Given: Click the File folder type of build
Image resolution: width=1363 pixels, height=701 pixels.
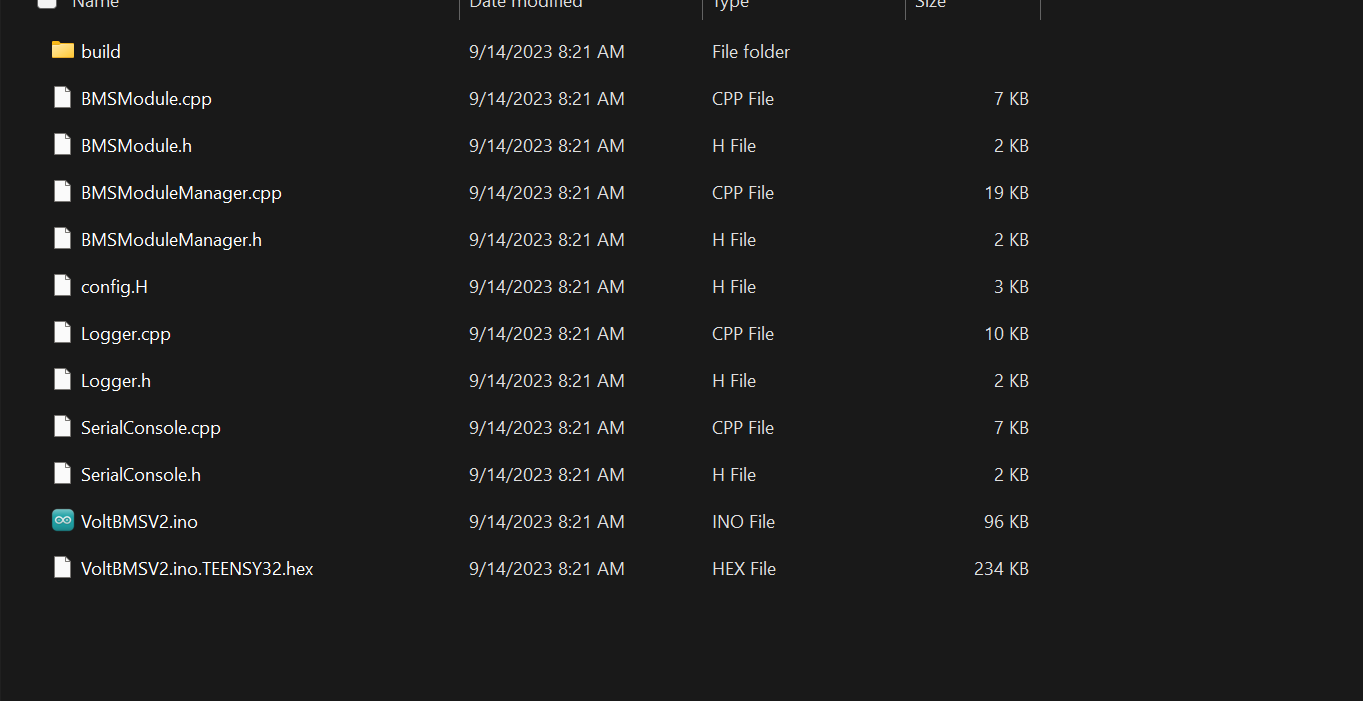Looking at the screenshot, I should [x=750, y=52].
